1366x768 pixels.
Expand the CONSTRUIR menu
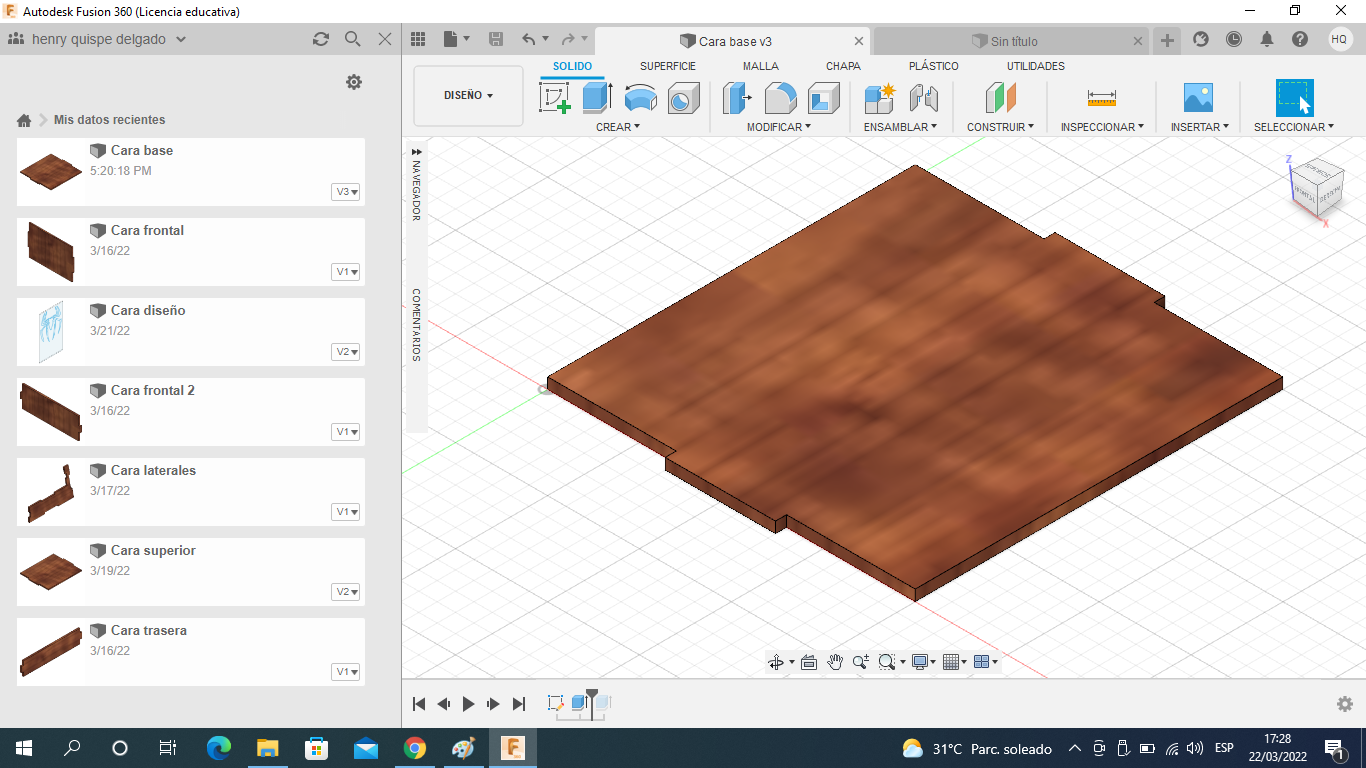pos(1000,127)
